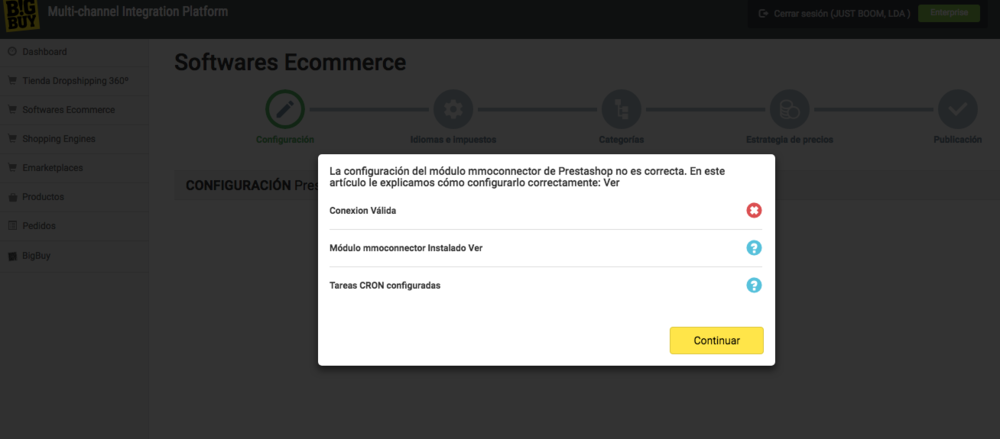
Task: Click the BigBuy logo in header
Action: (x=22, y=15)
